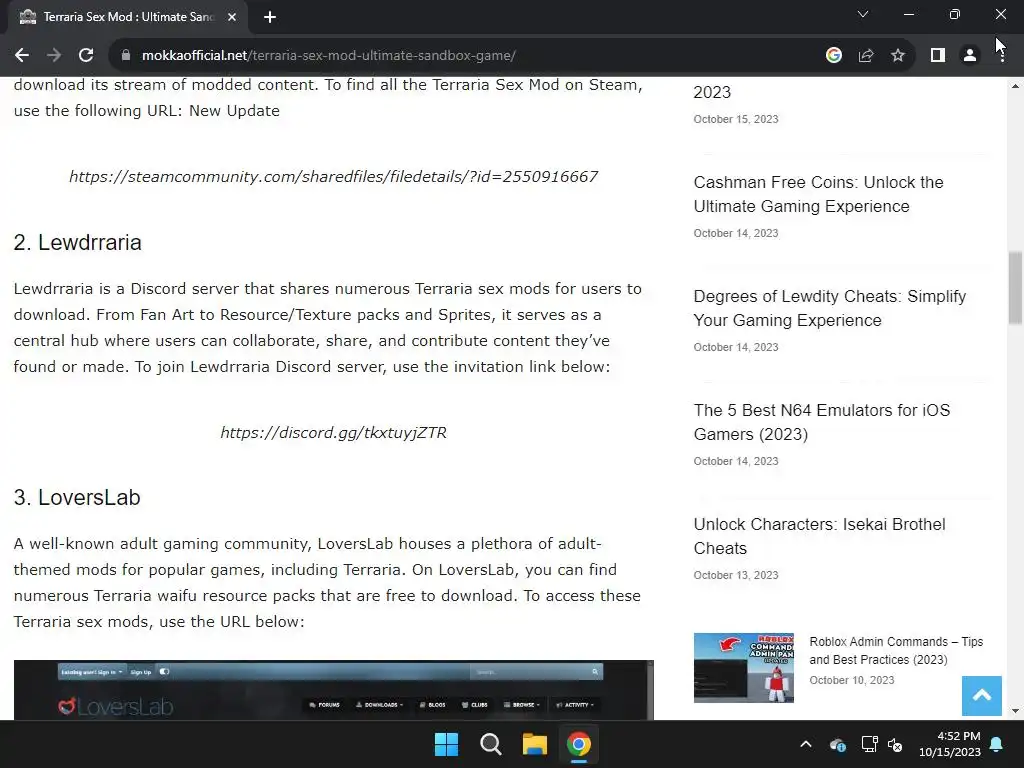Go back to the previous page
The width and height of the screenshot is (1024, 768).
(22, 56)
